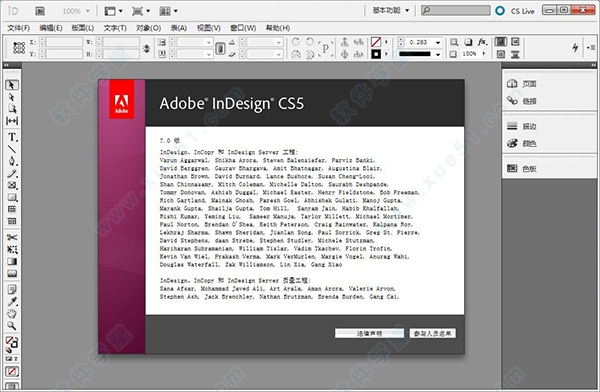Open the 表(A) menu
Image resolution: width=600 pixels, height=392 pixels.
(x=179, y=28)
